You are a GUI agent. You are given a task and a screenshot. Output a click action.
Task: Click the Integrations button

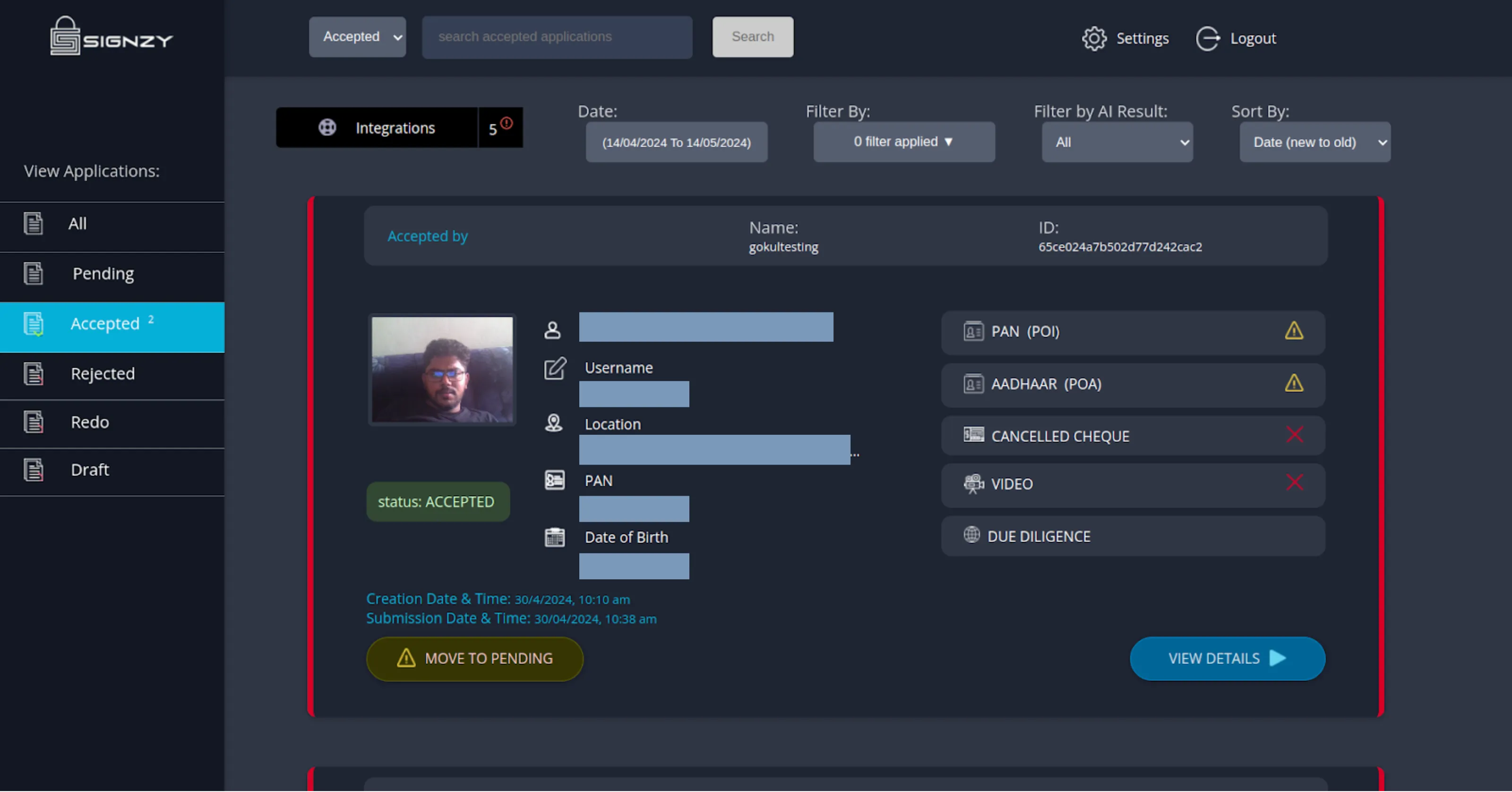point(377,128)
